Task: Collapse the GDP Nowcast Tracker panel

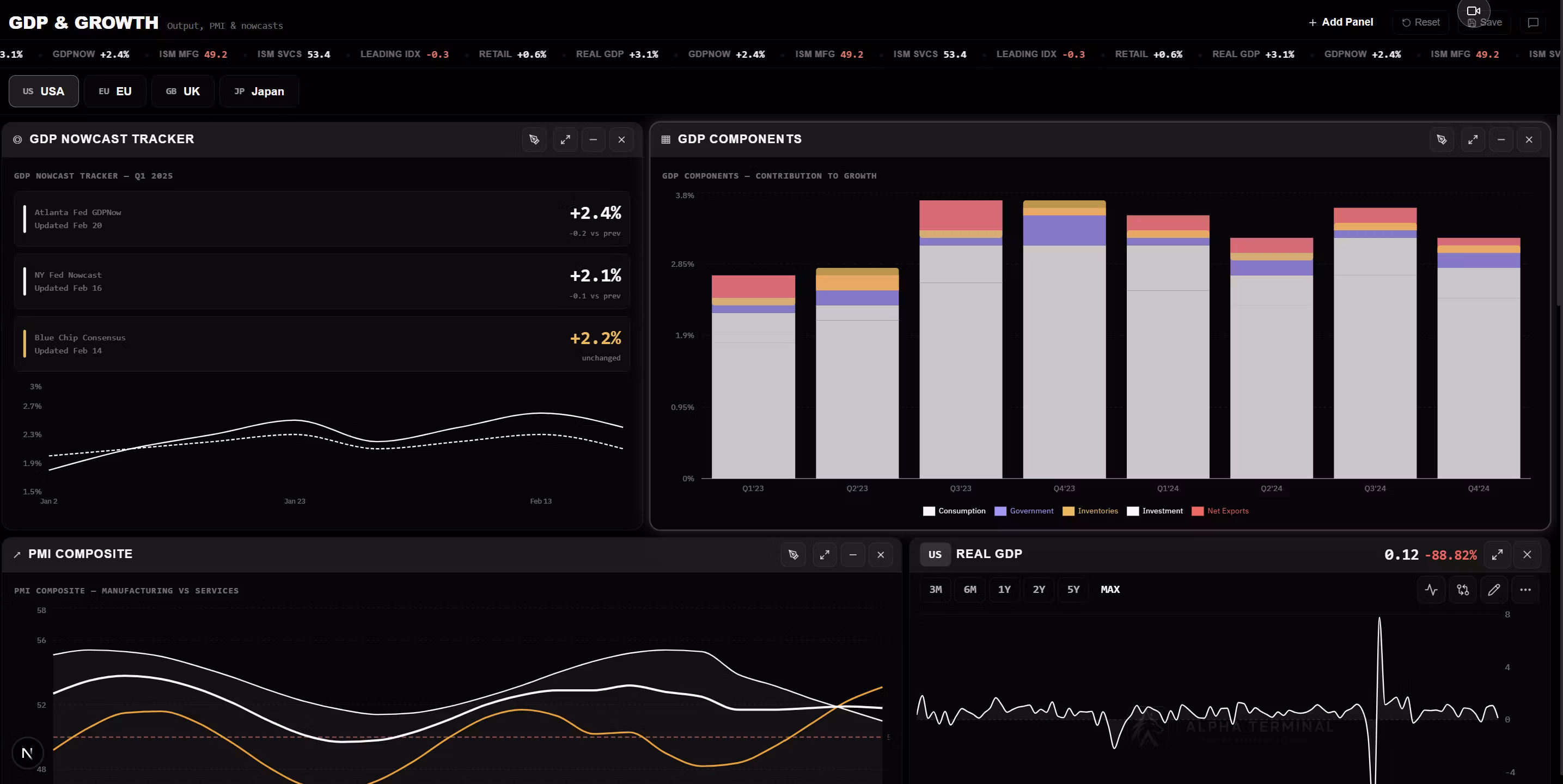Action: pos(594,139)
